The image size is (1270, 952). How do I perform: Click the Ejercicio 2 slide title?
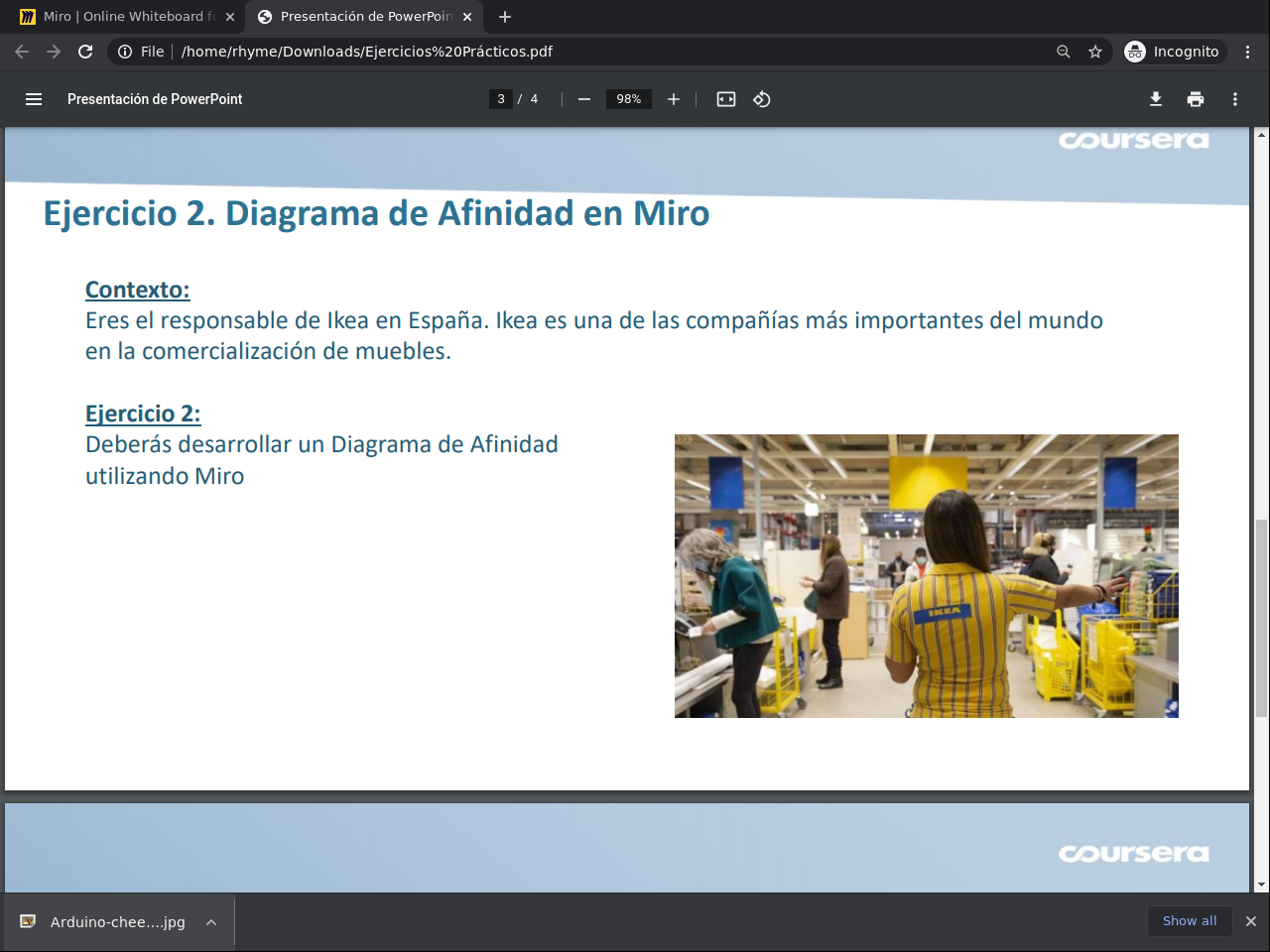377,213
